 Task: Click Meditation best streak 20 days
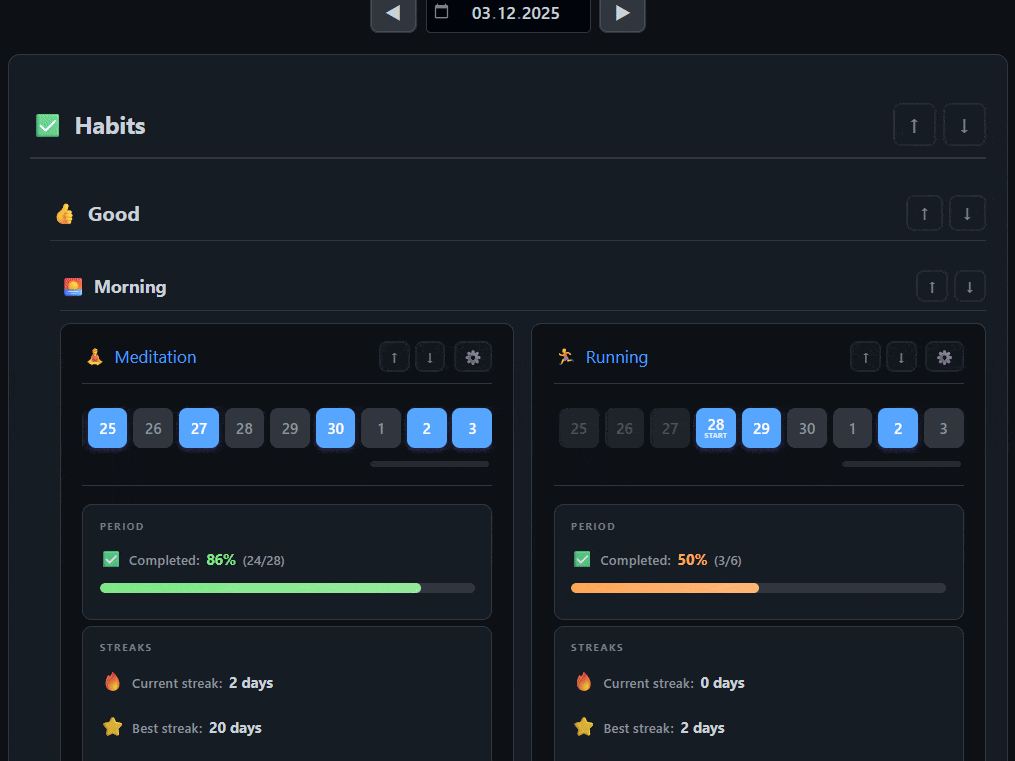click(235, 728)
